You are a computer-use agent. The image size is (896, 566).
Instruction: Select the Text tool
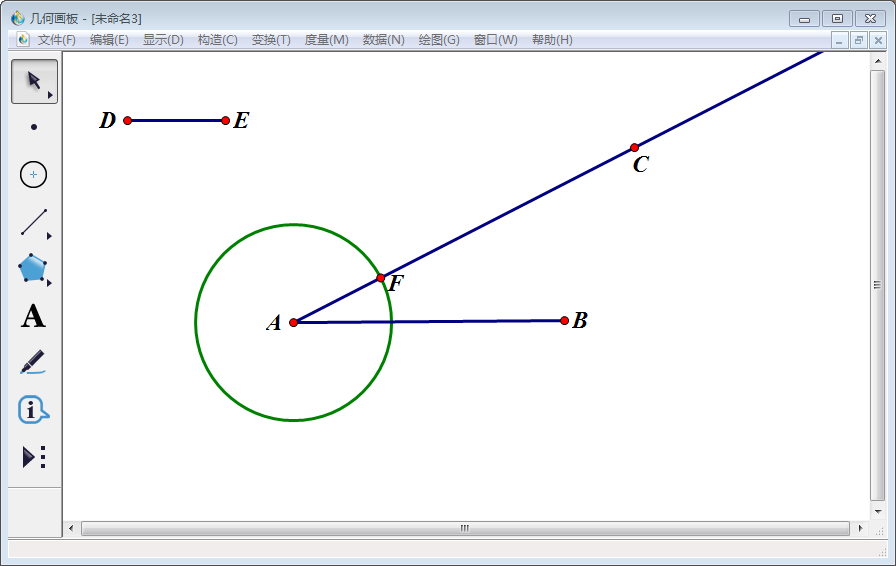(33, 316)
